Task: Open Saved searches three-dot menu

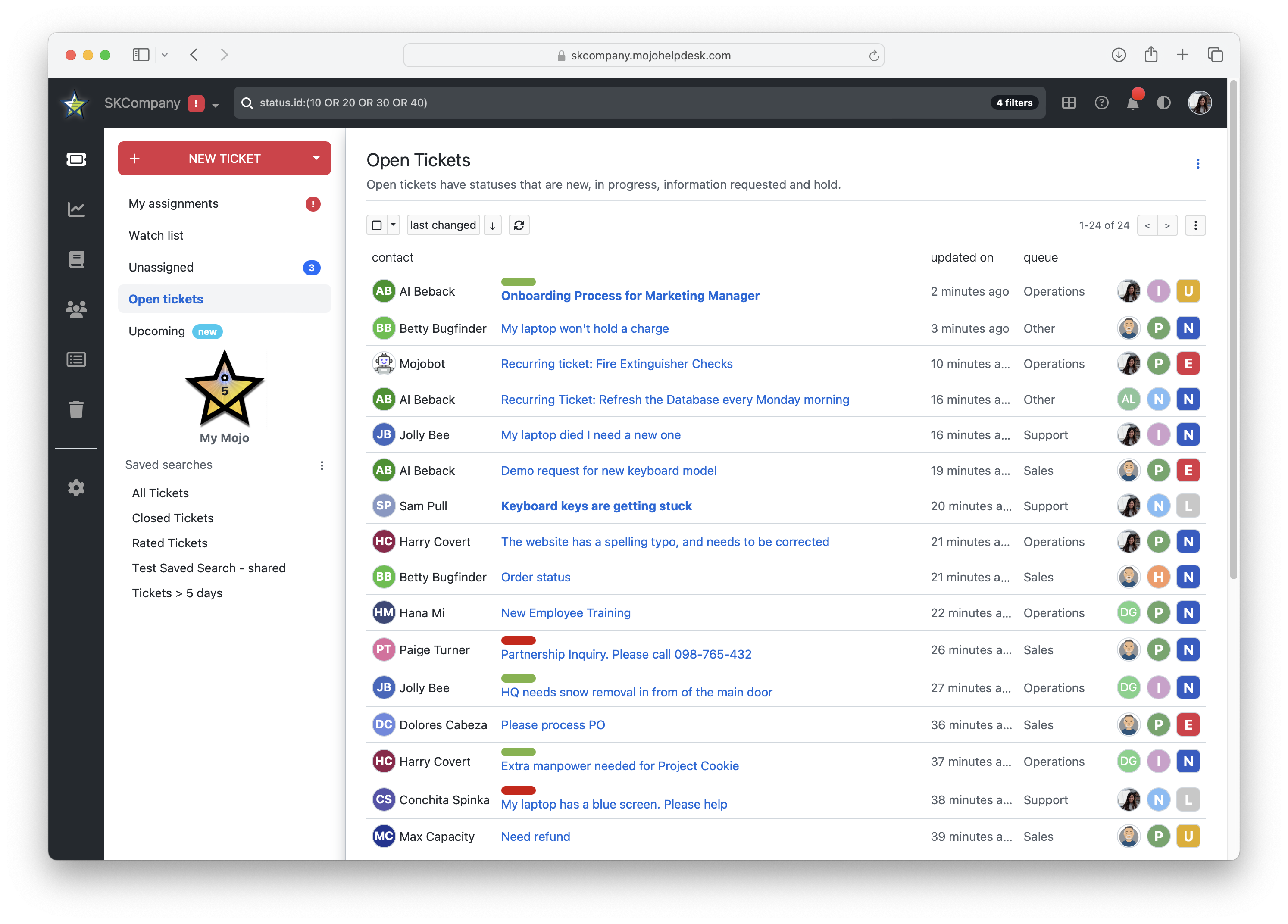Action: coord(322,466)
